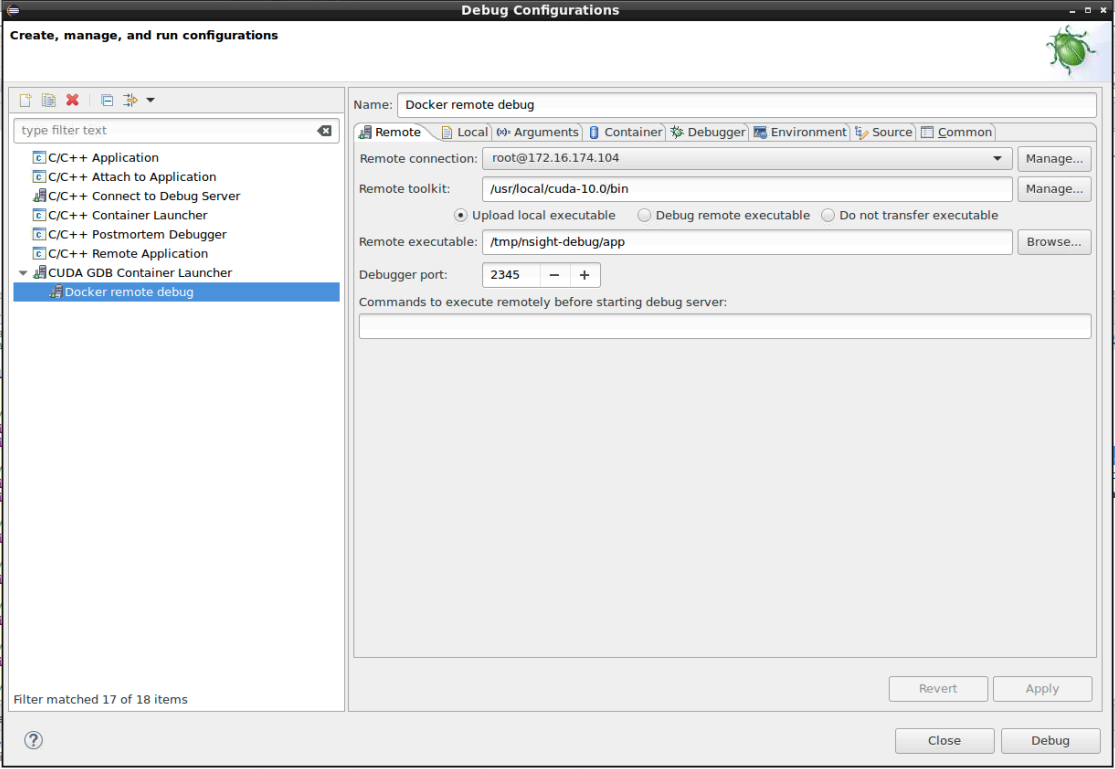Screen dimensions: 1115x769
Task: Clear the filter text field
Action: (324, 131)
